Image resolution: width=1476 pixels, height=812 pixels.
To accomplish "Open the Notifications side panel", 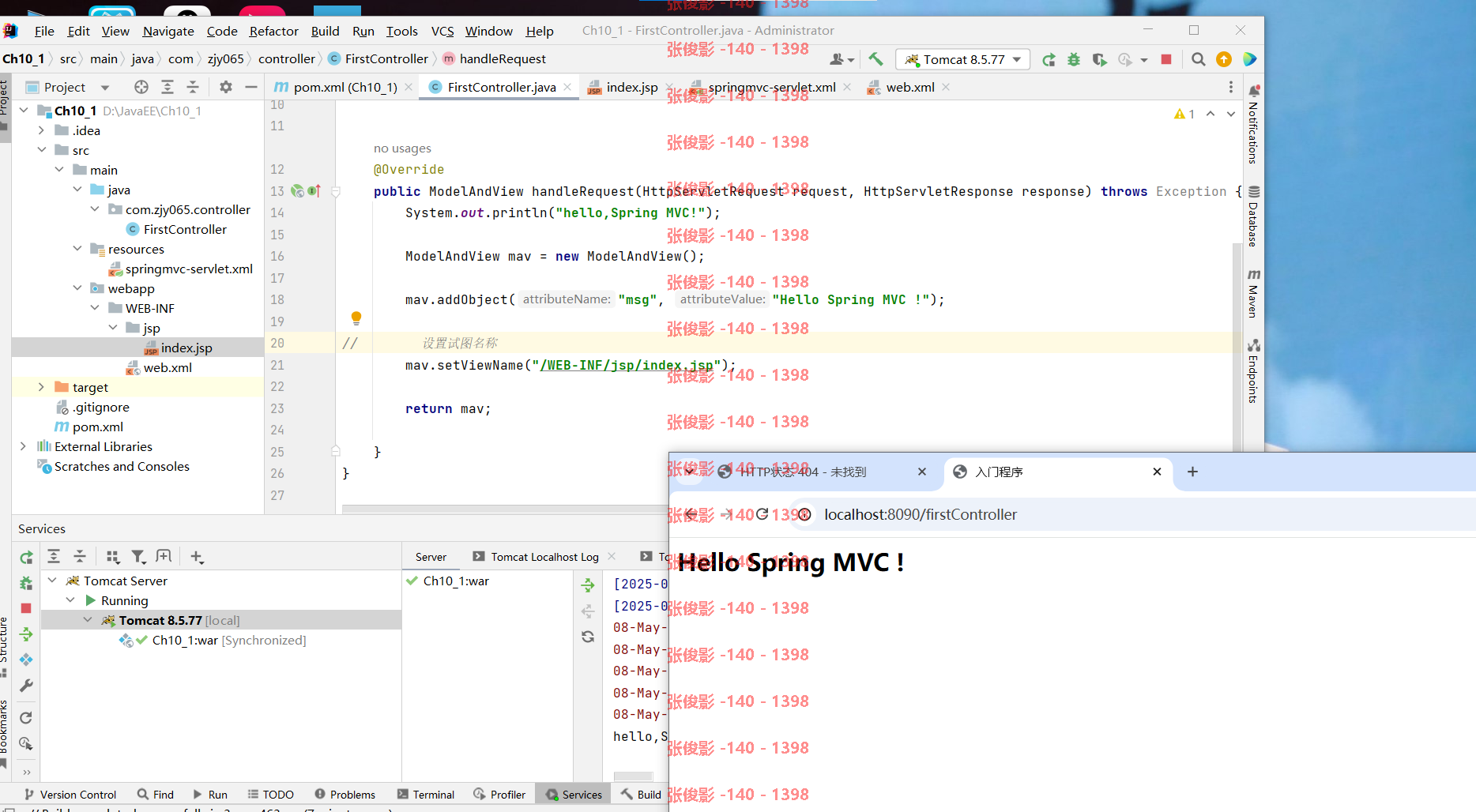I will pos(1254,124).
